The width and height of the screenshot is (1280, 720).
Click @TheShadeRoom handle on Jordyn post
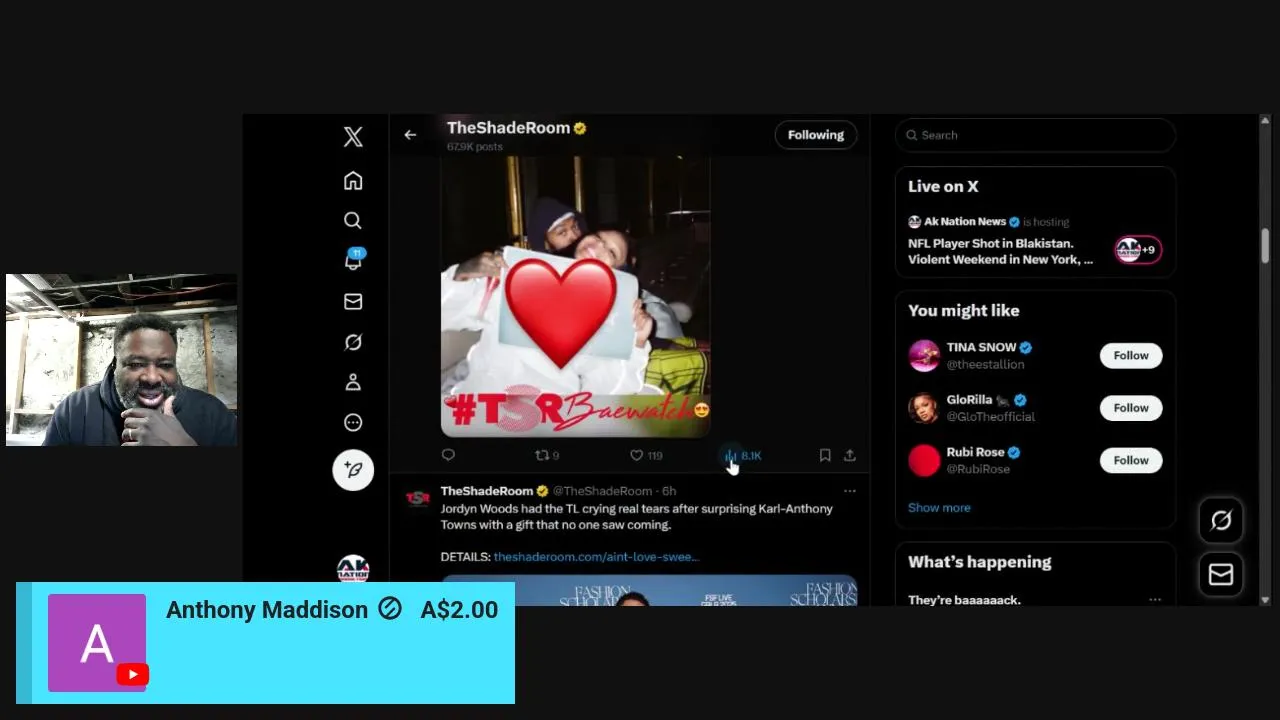tap(602, 491)
